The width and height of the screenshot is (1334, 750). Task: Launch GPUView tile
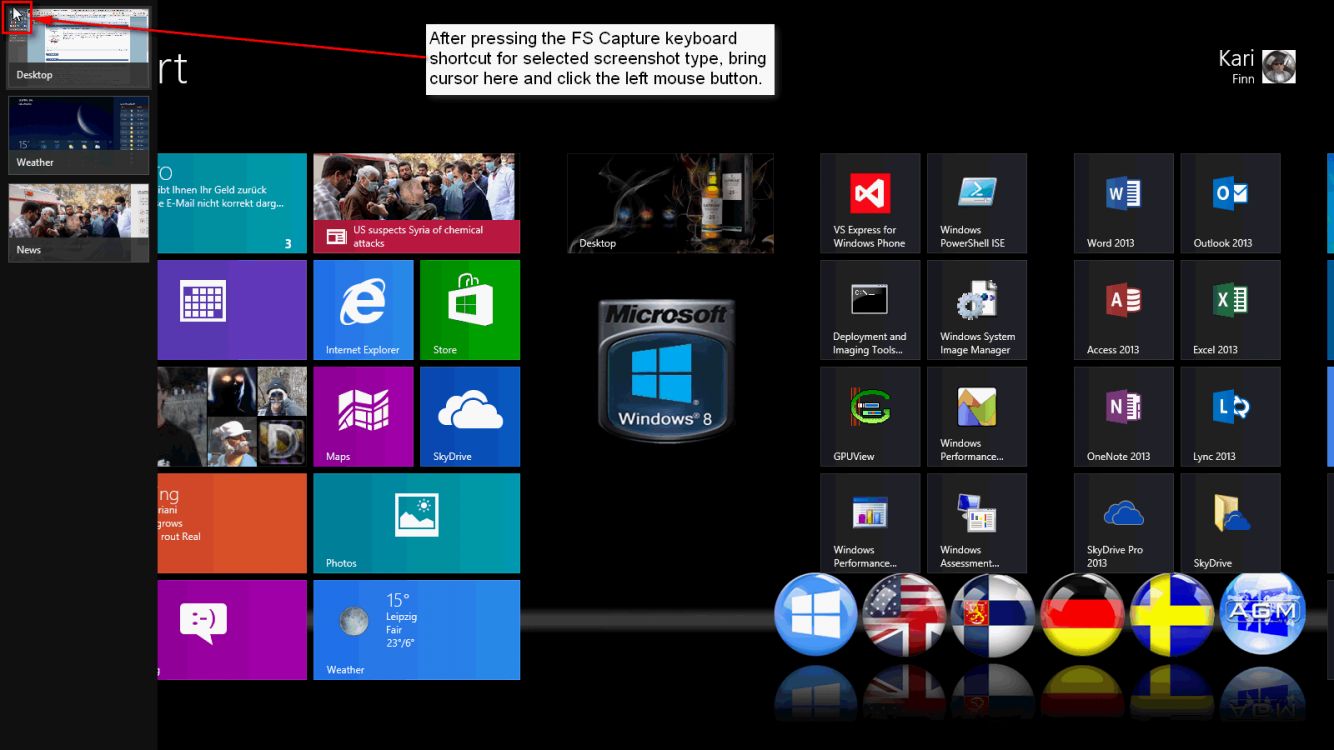[x=870, y=416]
